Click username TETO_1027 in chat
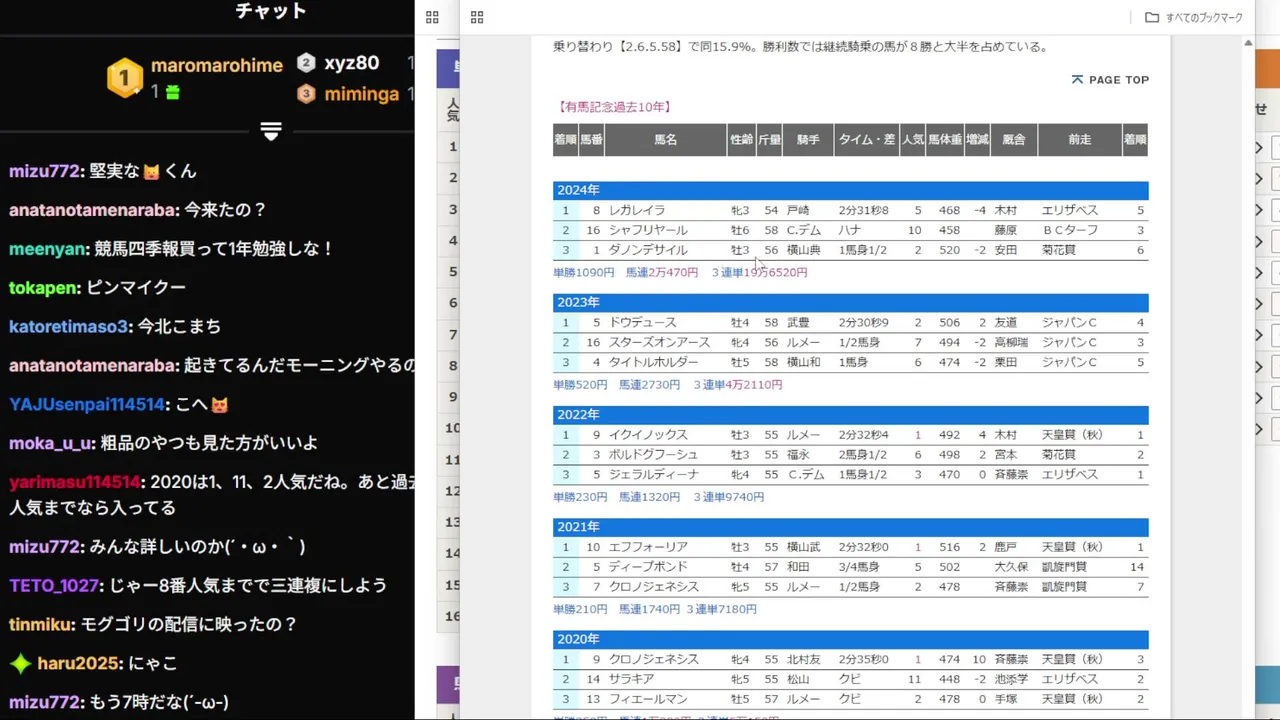 [54, 586]
